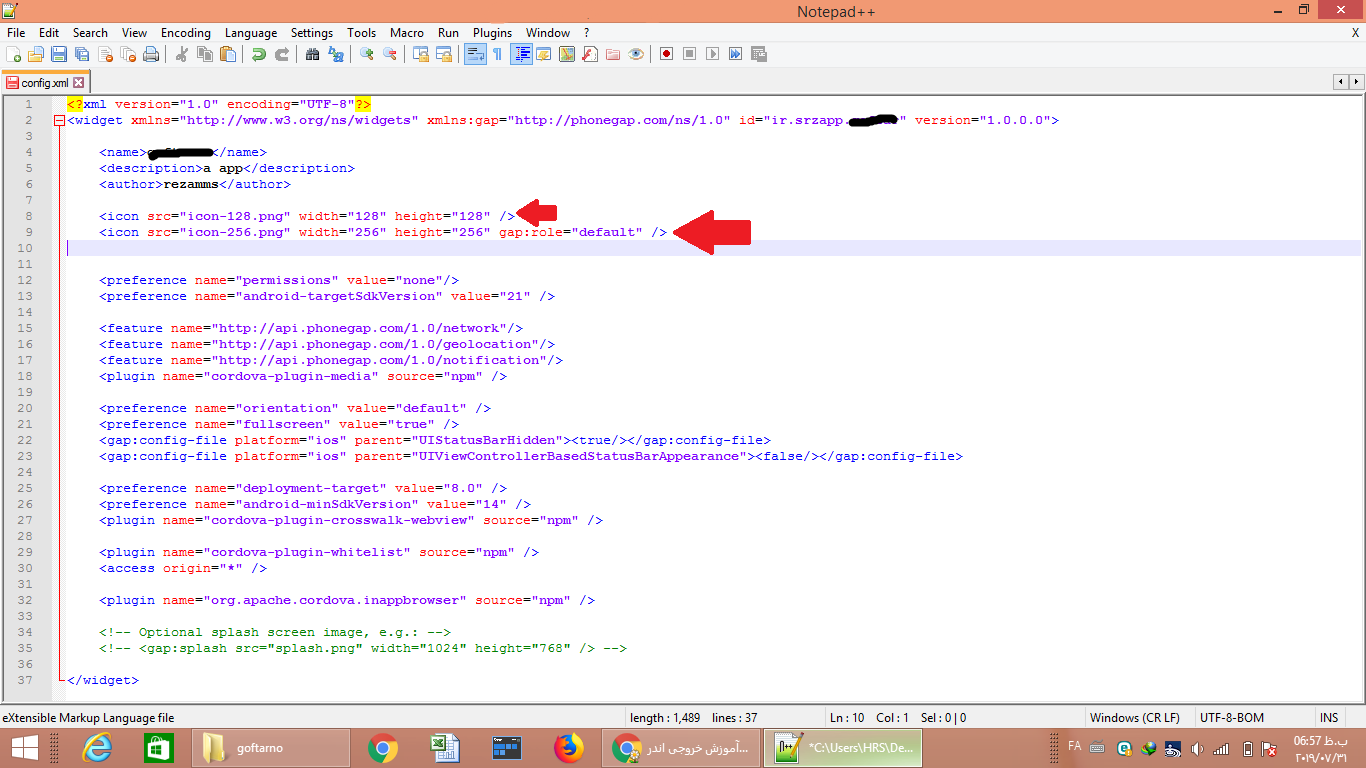
Task: Click the Zoom In magnifier icon
Action: pyautogui.click(x=367, y=54)
